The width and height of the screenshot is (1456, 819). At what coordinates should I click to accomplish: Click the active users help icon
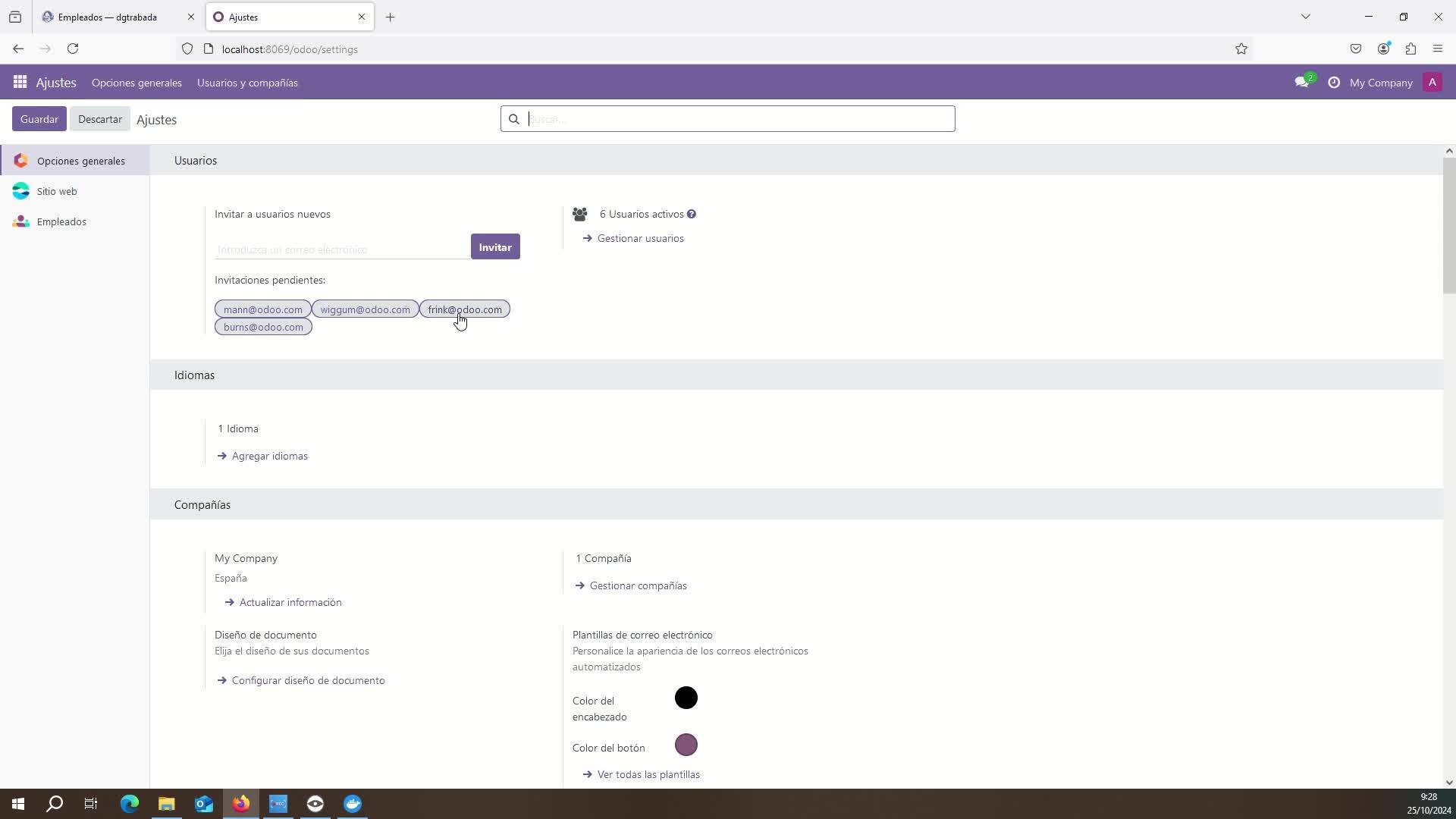(692, 215)
